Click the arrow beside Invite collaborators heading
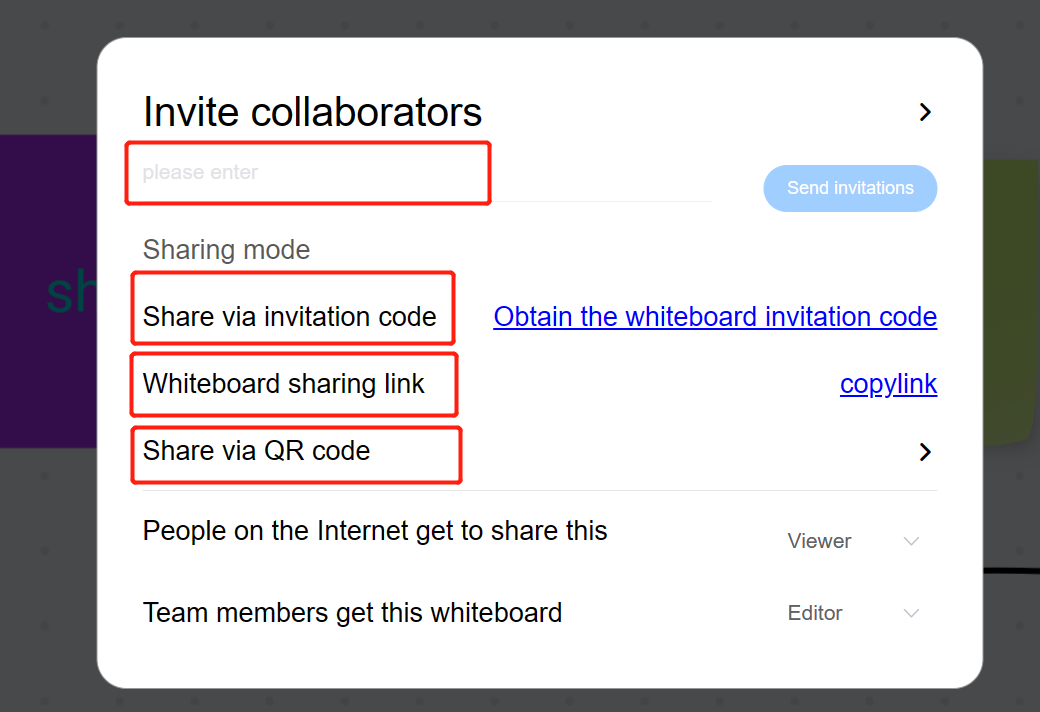Screen dimensions: 1040x712 click(925, 112)
